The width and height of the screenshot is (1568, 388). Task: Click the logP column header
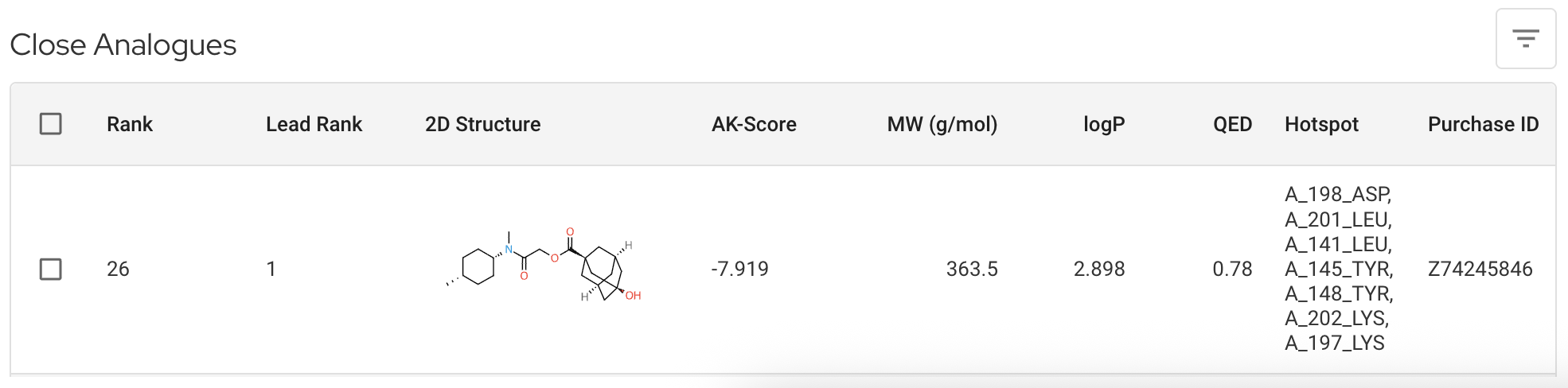tap(1104, 124)
